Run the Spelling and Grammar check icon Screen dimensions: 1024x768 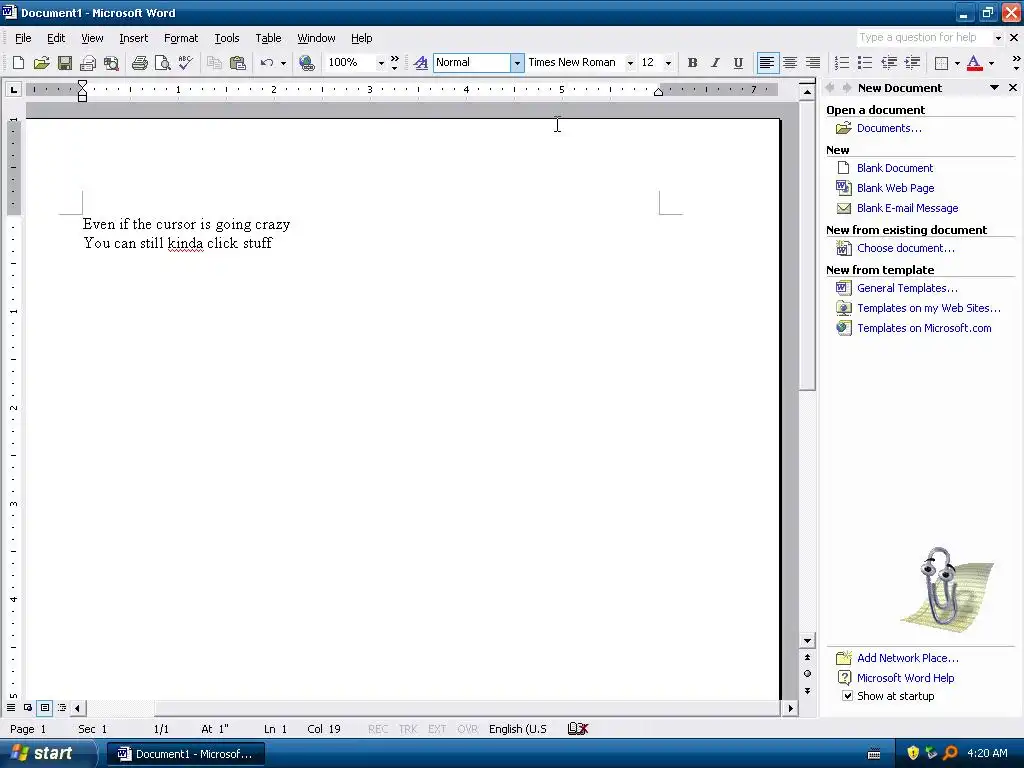[x=185, y=63]
